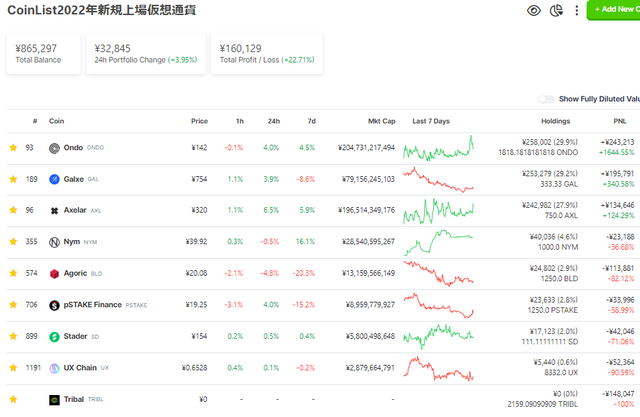640x417 pixels.
Task: Toggle the star next to Nym
Action: click(x=13, y=242)
